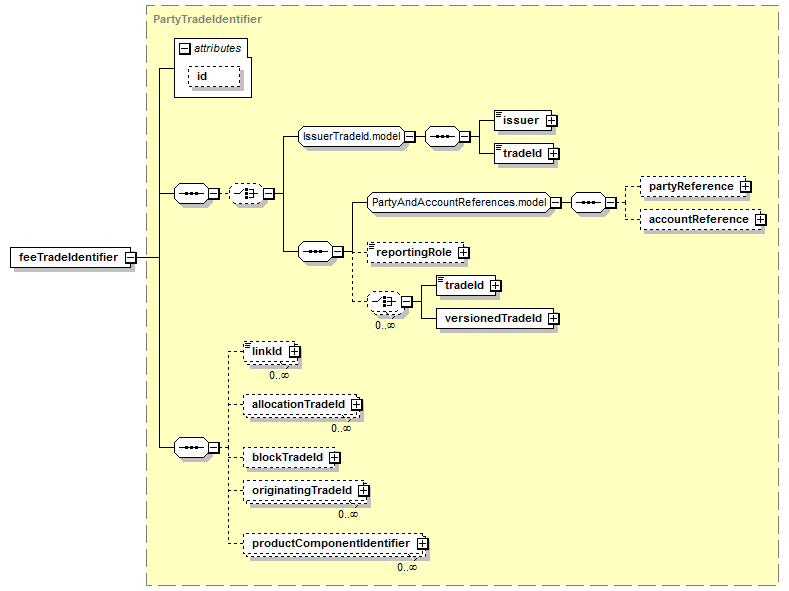Image resolution: width=789 pixels, height=591 pixels.
Task: Select the productComponentIdentifier element box
Action: click(x=333, y=544)
